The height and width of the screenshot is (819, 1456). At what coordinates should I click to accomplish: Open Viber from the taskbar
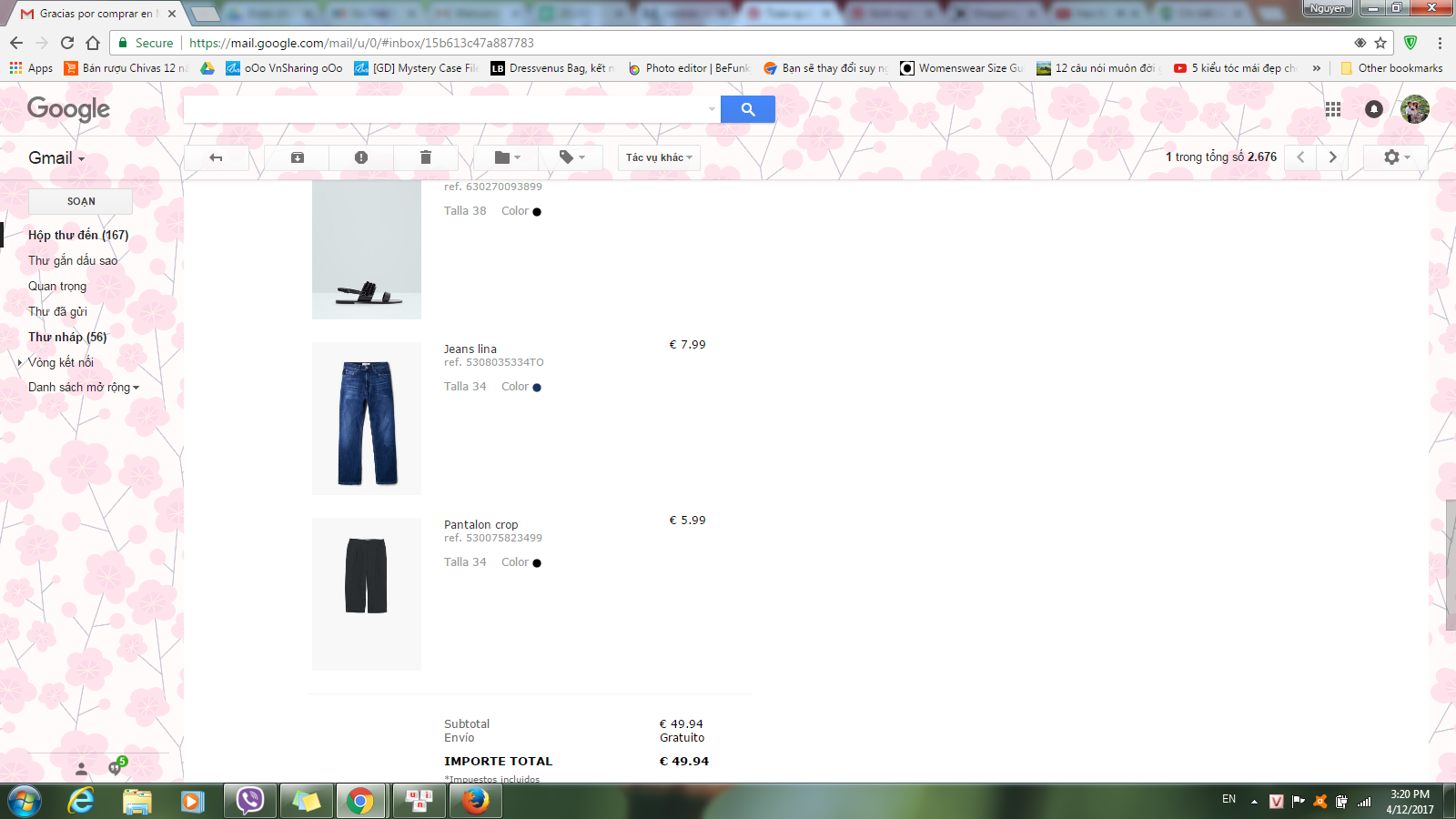click(x=249, y=801)
